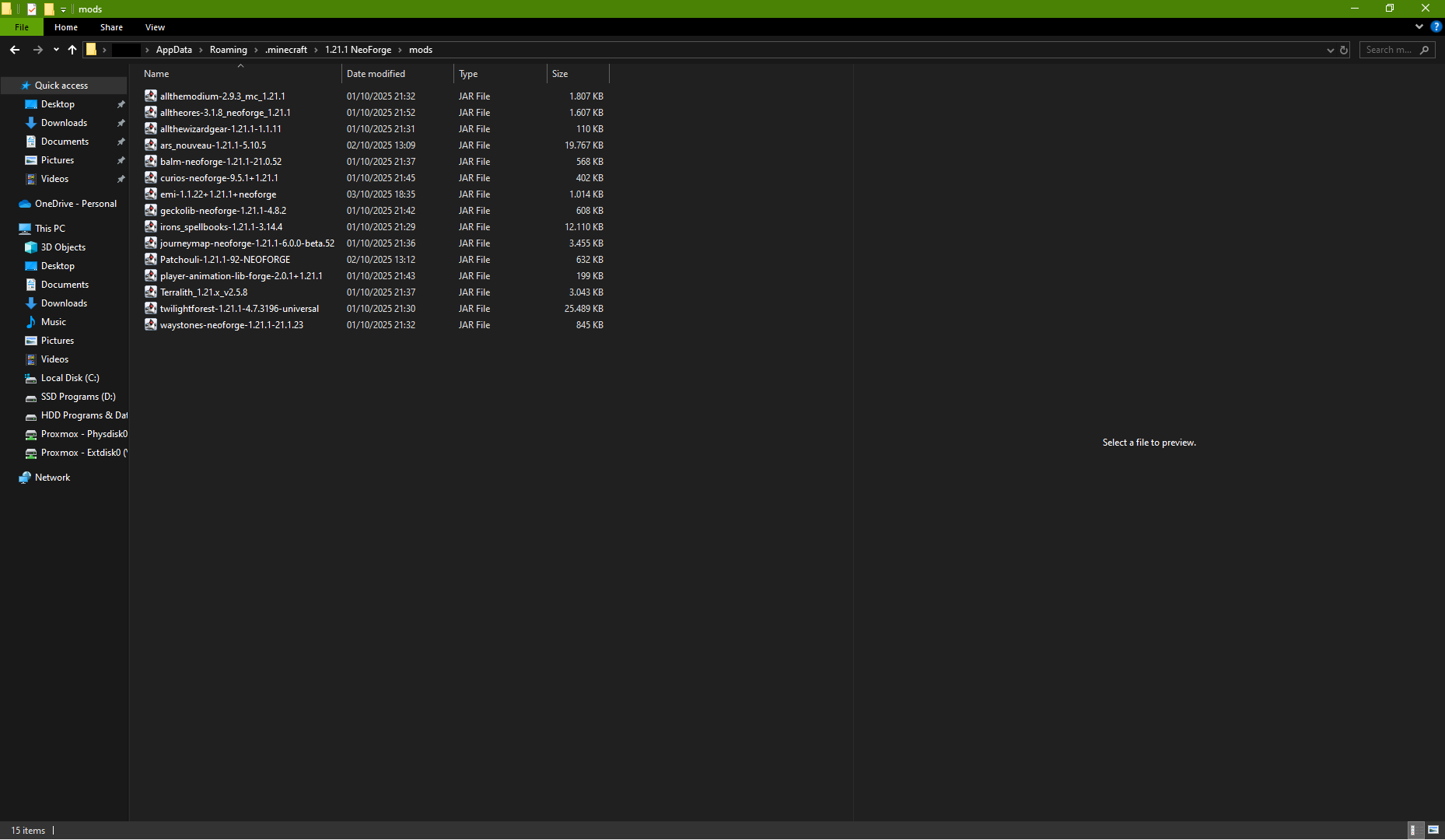
Task: Sort by the Date modified column header
Action: pyautogui.click(x=376, y=74)
